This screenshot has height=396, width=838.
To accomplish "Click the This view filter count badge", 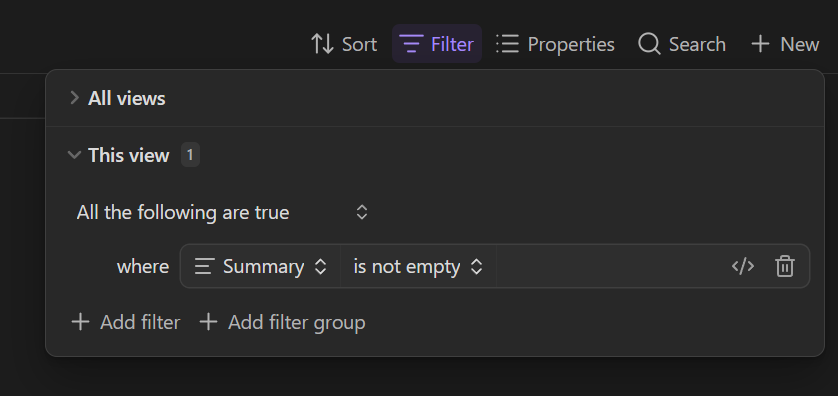I will coord(190,155).
